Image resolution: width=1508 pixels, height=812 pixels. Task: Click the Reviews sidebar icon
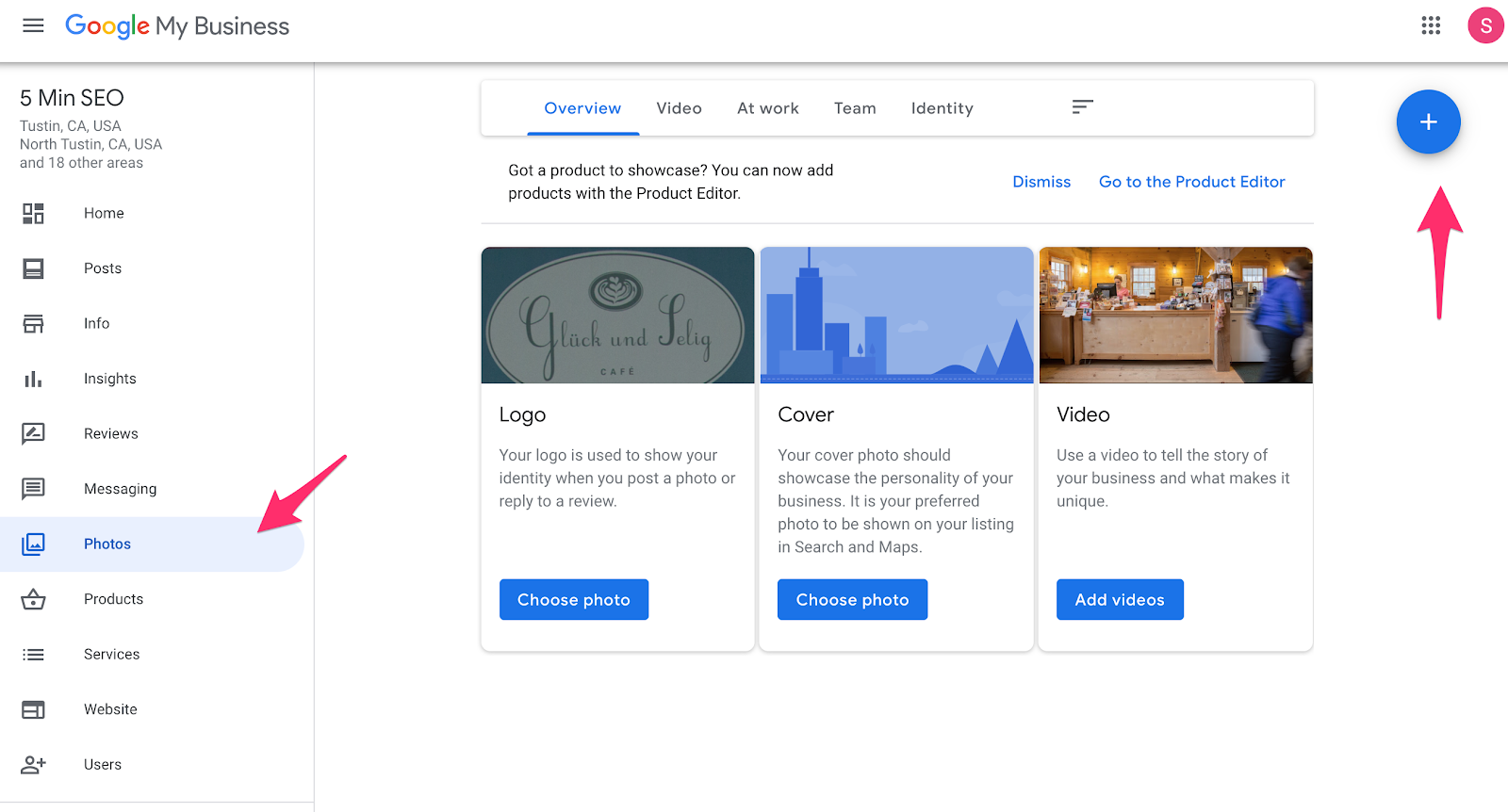pyautogui.click(x=33, y=433)
